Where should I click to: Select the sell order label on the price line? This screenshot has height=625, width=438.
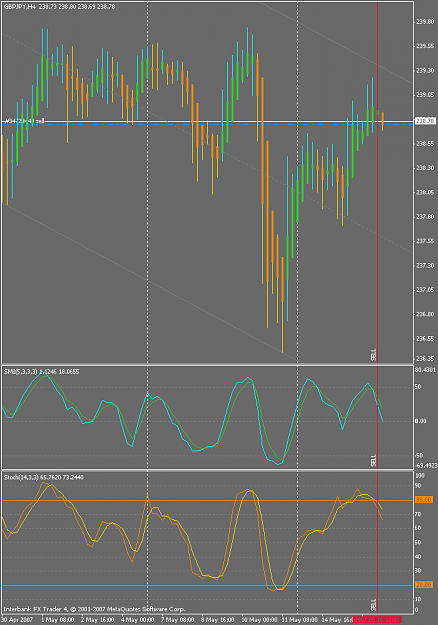point(24,121)
